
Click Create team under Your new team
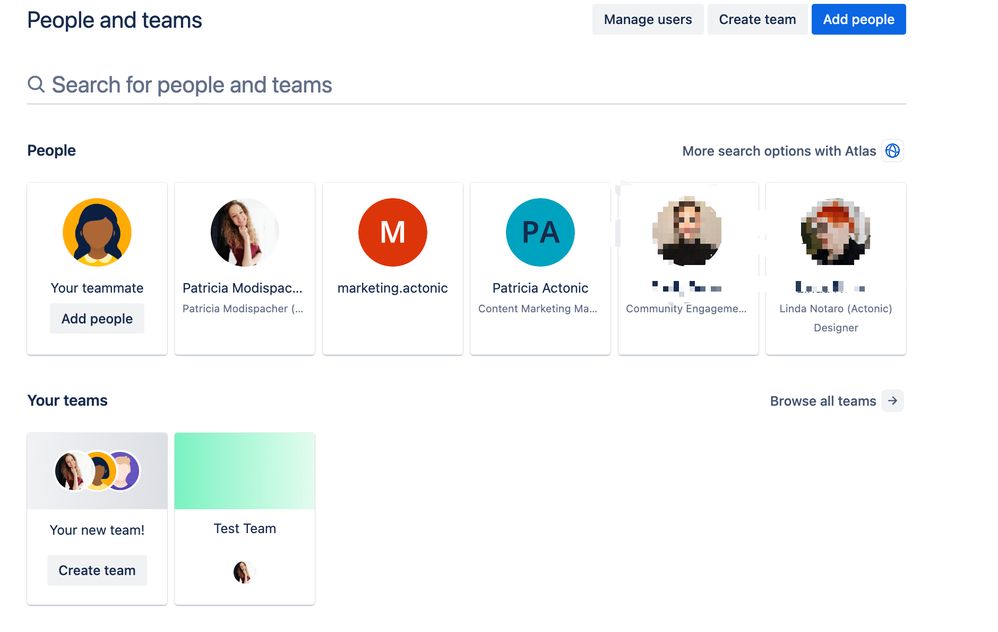click(96, 570)
